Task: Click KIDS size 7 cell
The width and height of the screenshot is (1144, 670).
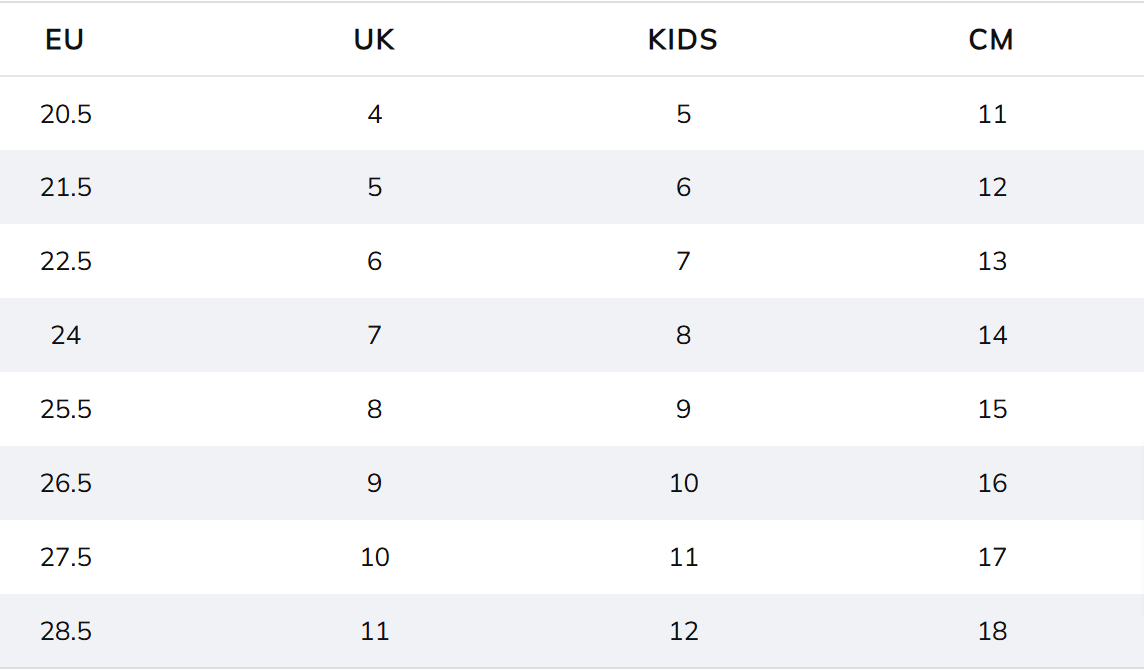Action: (x=683, y=261)
